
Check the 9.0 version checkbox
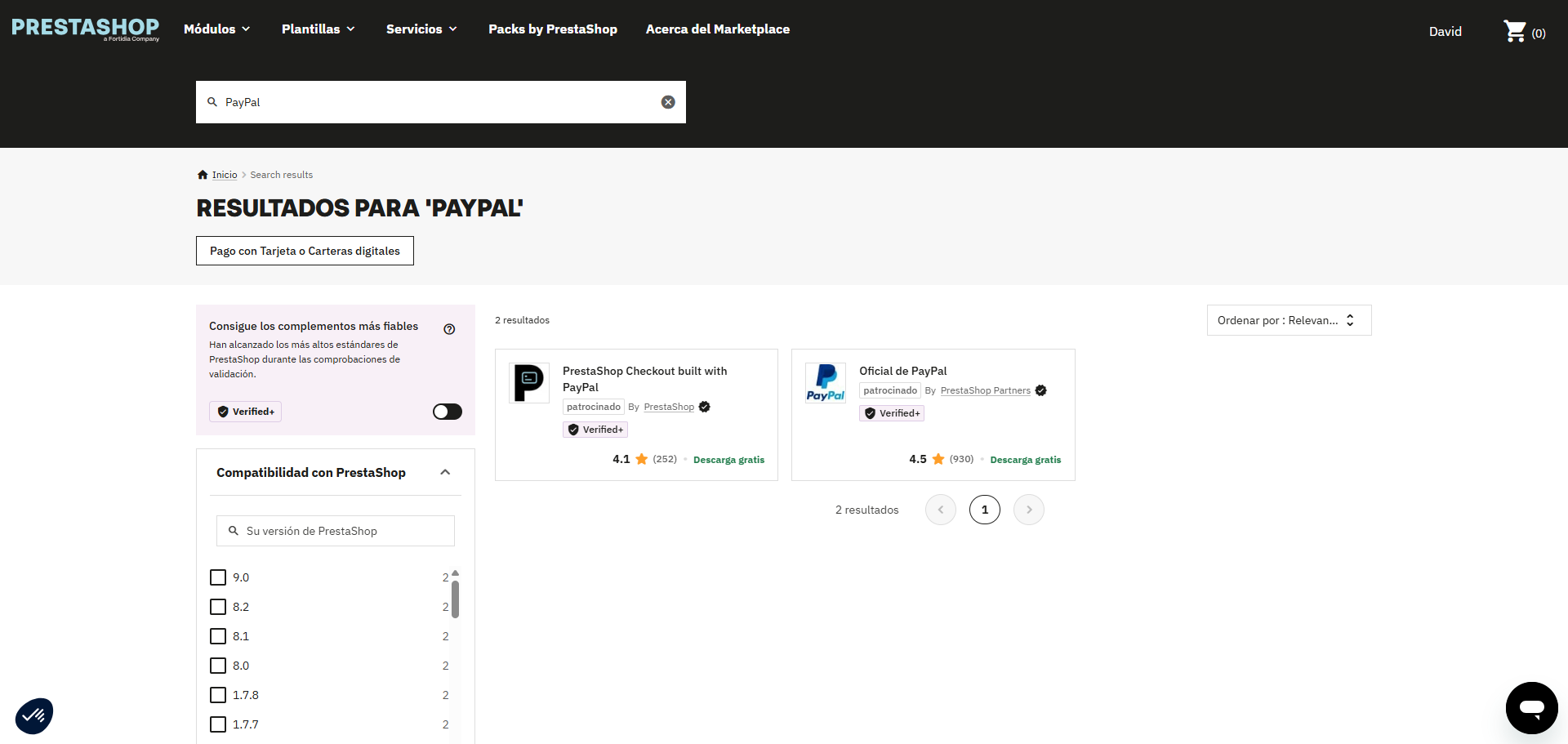tap(218, 577)
